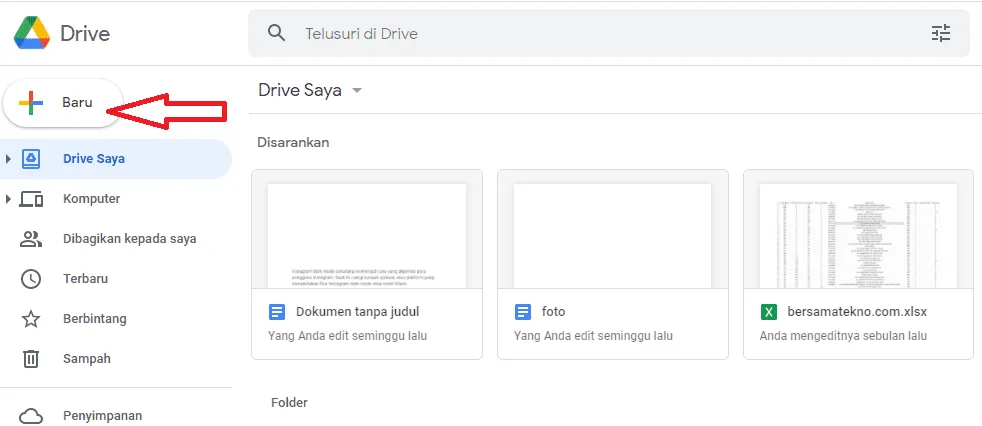Viewport: 982px width, 426px height.
Task: Open Komputer in the sidebar
Action: pos(116,199)
